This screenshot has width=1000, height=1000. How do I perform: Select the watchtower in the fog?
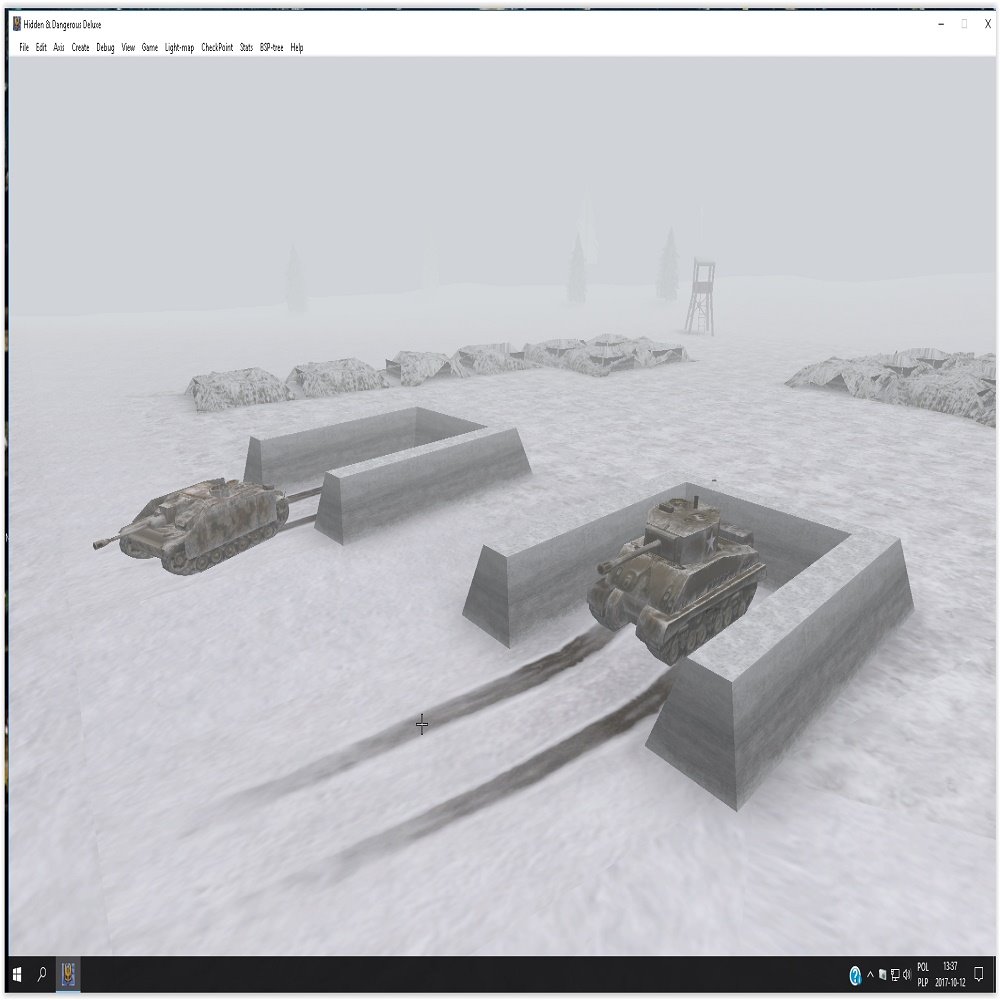pyautogui.click(x=700, y=297)
